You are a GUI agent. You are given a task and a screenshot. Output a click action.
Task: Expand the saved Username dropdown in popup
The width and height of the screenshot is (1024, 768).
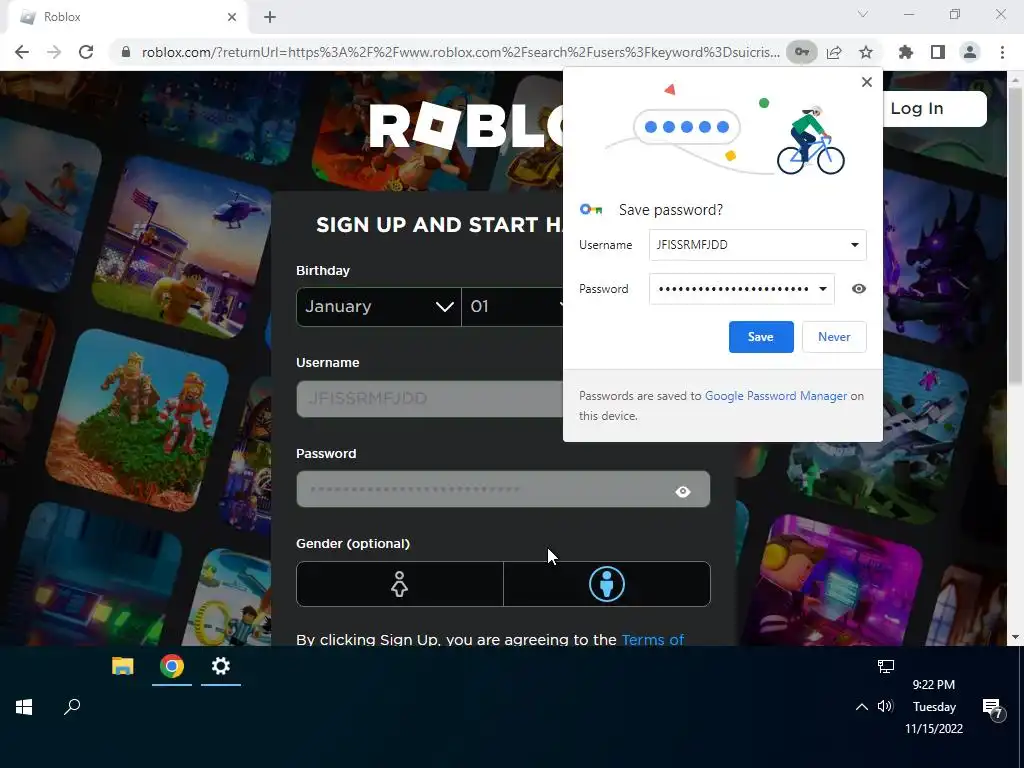click(854, 245)
